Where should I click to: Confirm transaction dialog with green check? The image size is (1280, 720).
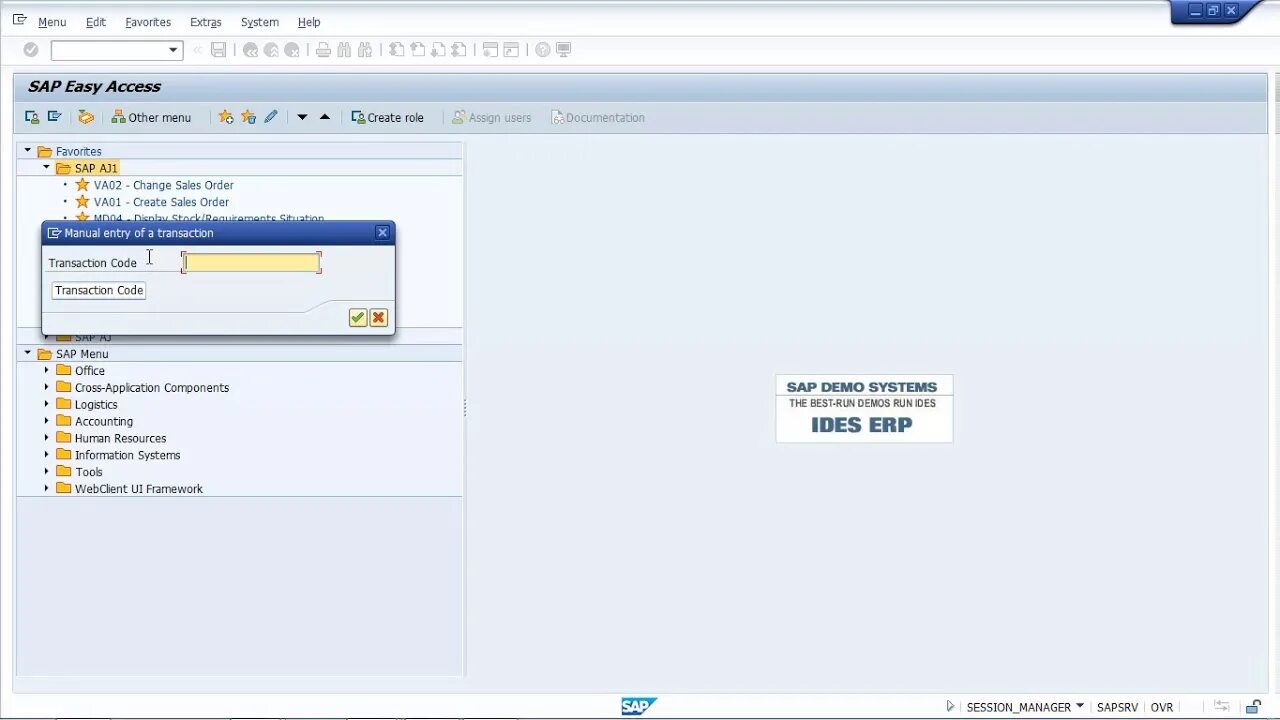tap(357, 317)
